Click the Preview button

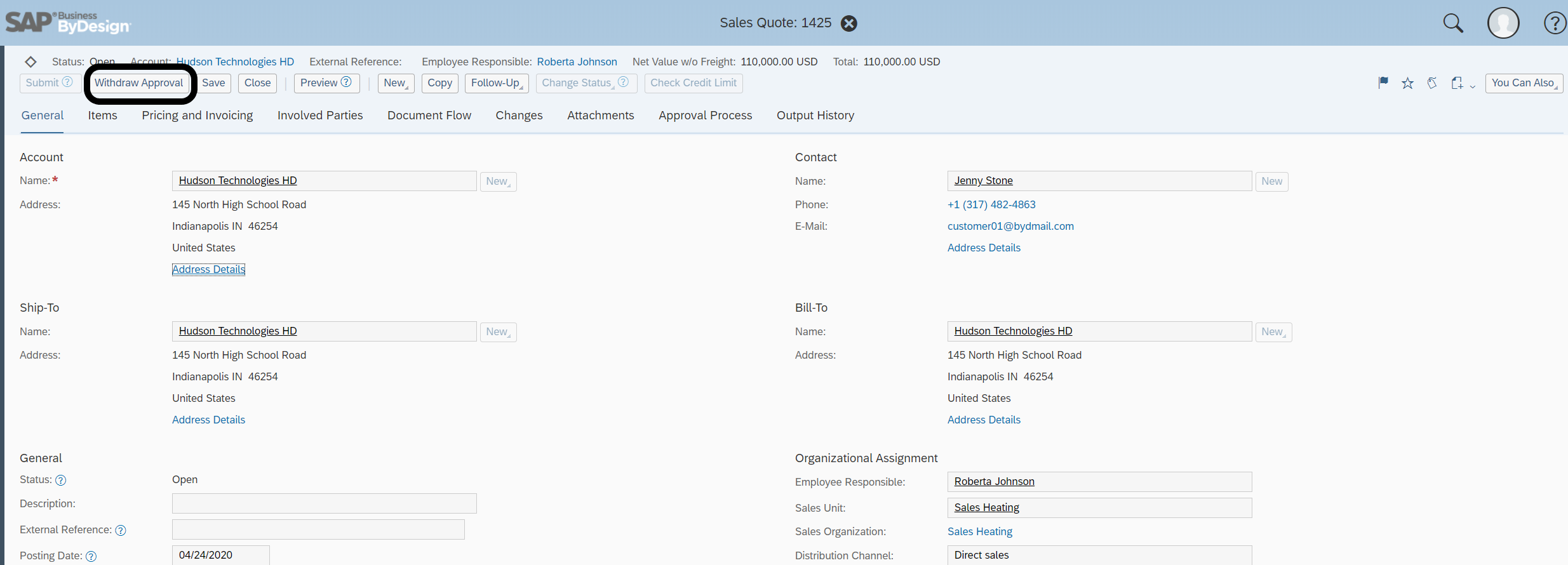pyautogui.click(x=326, y=83)
